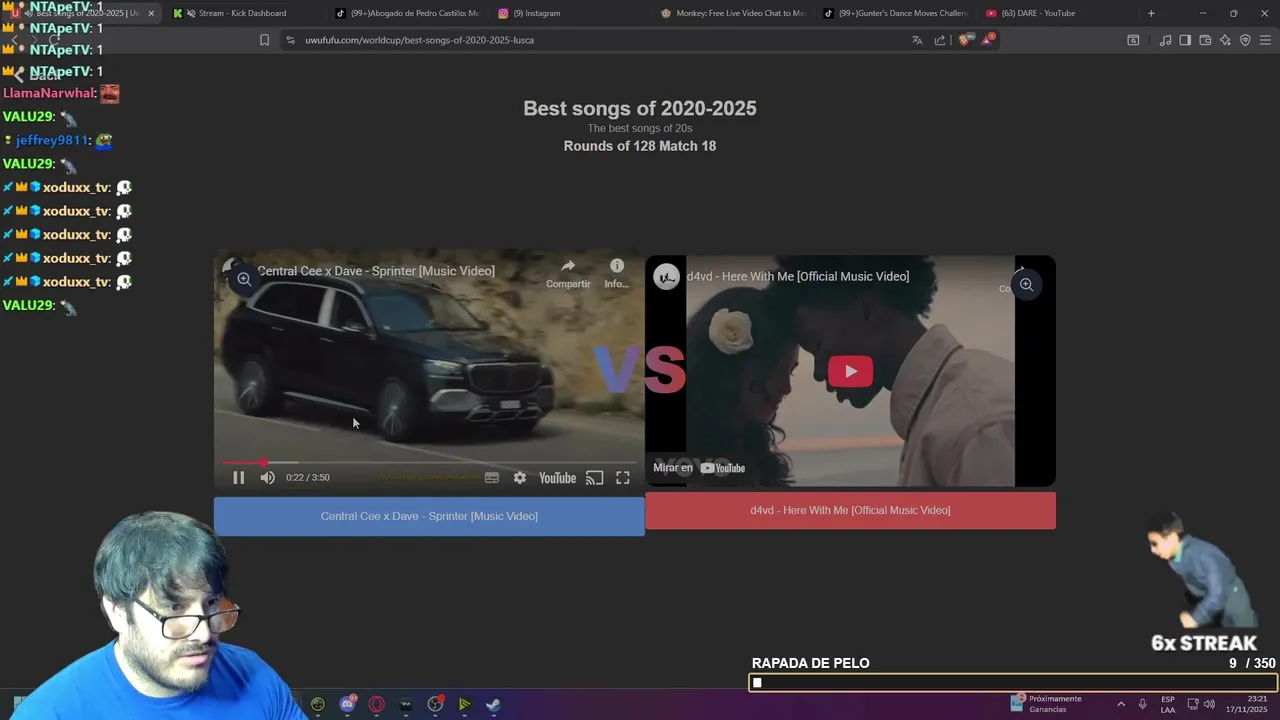Image resolution: width=1280 pixels, height=720 pixels.
Task: Open Brave Shields lion icon
Action: click(x=964, y=40)
